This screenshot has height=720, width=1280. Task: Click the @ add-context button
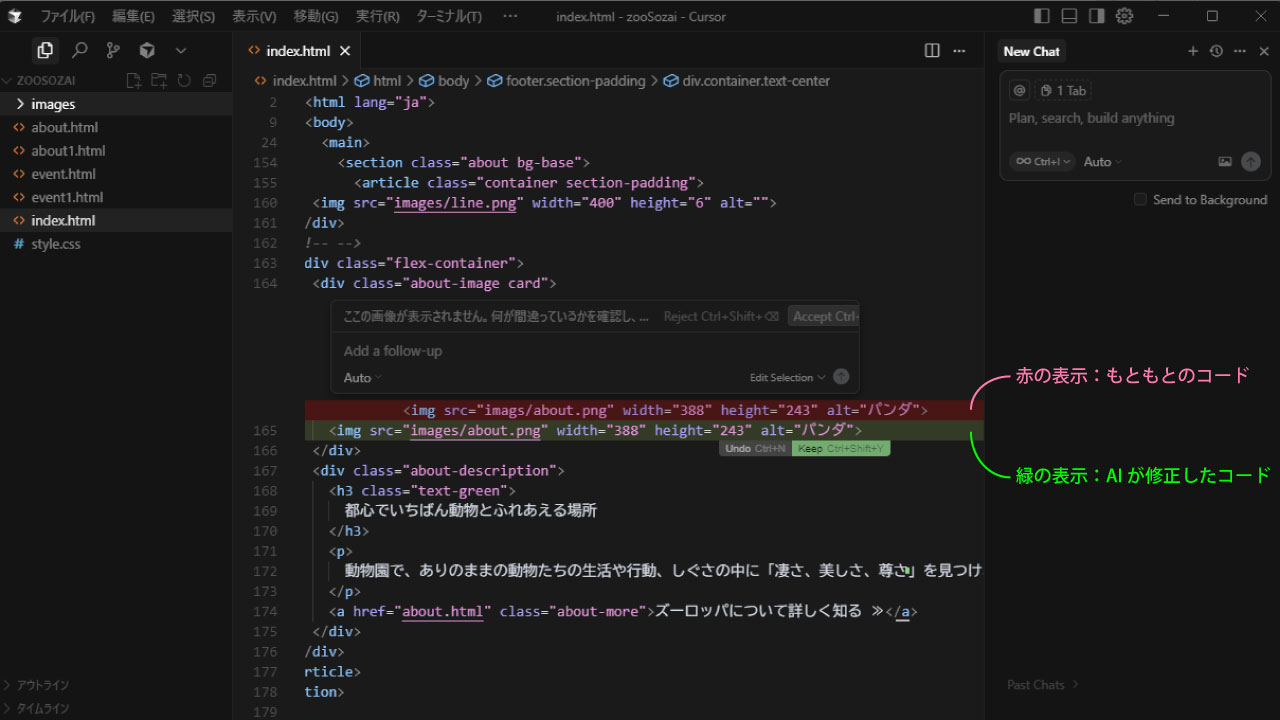(x=1019, y=90)
